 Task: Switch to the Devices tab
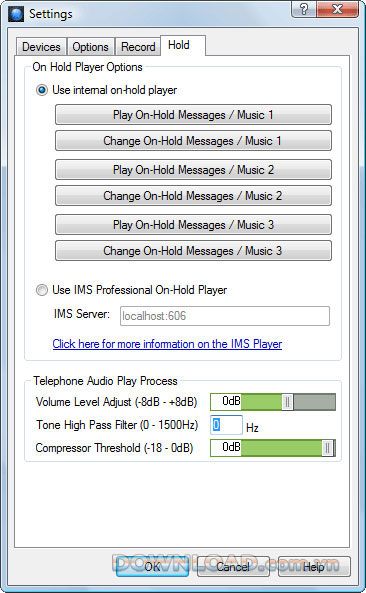pyautogui.click(x=41, y=47)
